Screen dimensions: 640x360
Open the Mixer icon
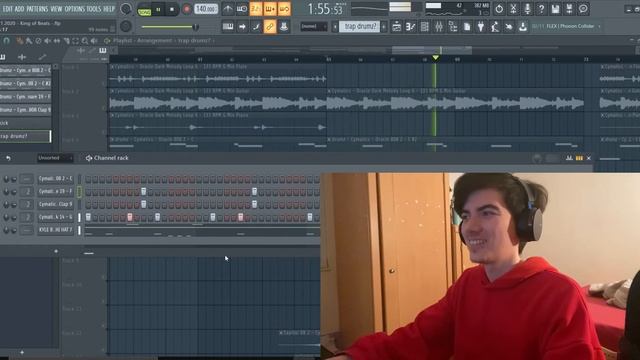pyautogui.click(x=439, y=27)
